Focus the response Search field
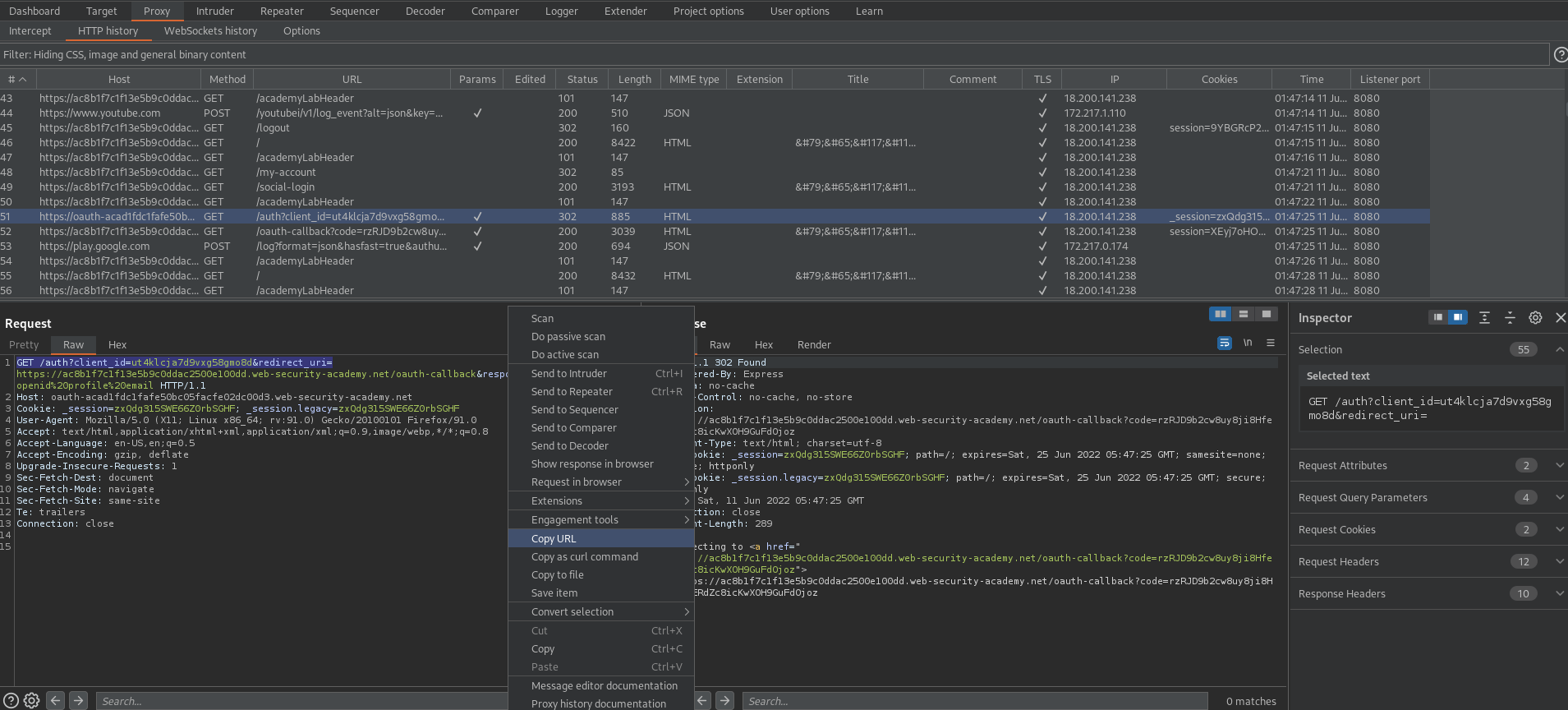The image size is (1568, 710). (x=975, y=701)
